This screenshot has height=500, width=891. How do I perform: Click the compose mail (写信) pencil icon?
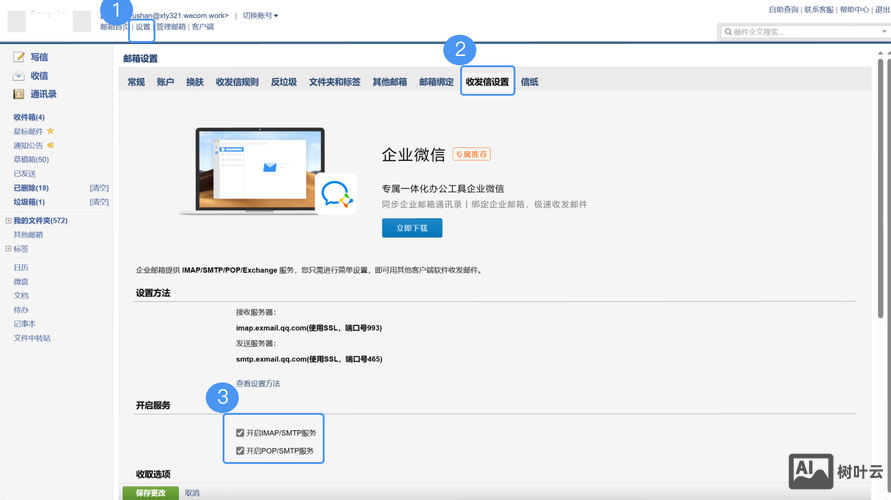click(x=19, y=57)
